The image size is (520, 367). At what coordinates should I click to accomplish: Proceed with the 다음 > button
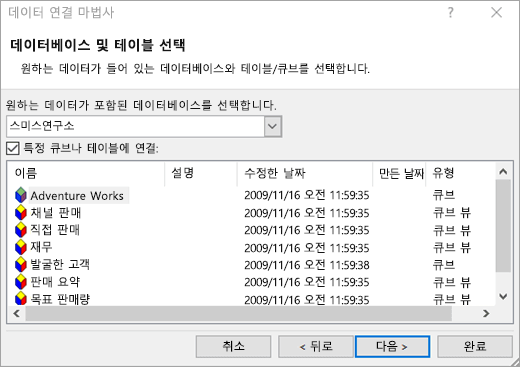point(392,346)
